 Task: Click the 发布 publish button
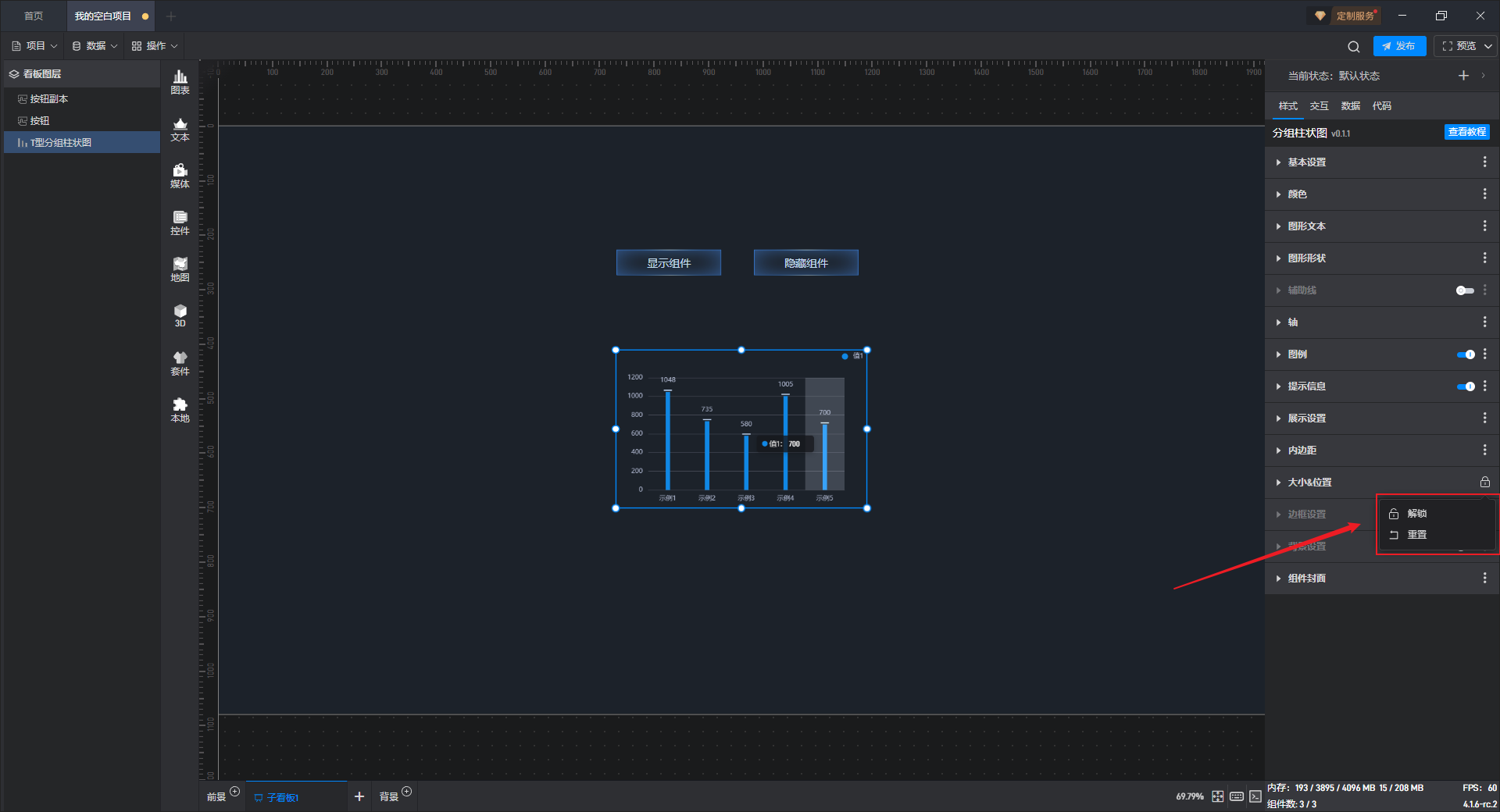point(1399,46)
